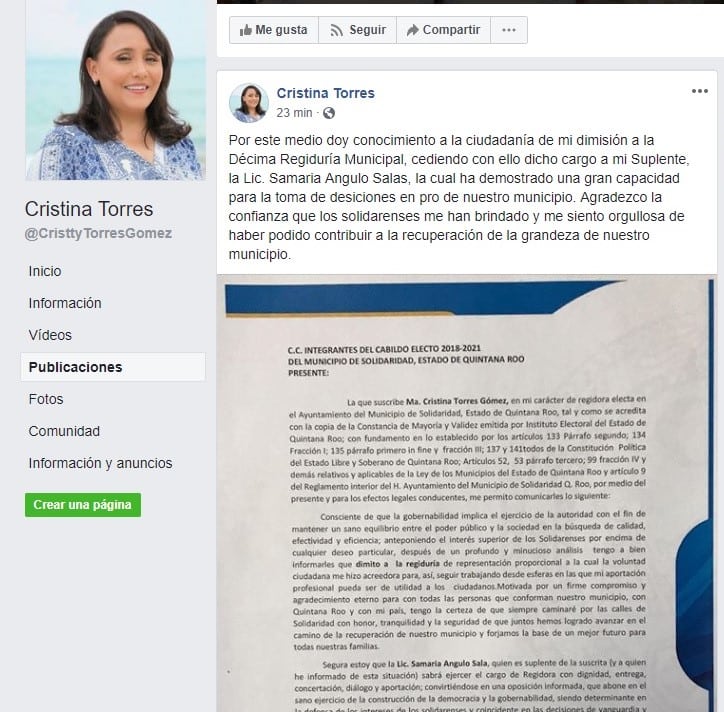The height and width of the screenshot is (712, 724).
Task: Go to the Inicio section
Action: tap(45, 271)
